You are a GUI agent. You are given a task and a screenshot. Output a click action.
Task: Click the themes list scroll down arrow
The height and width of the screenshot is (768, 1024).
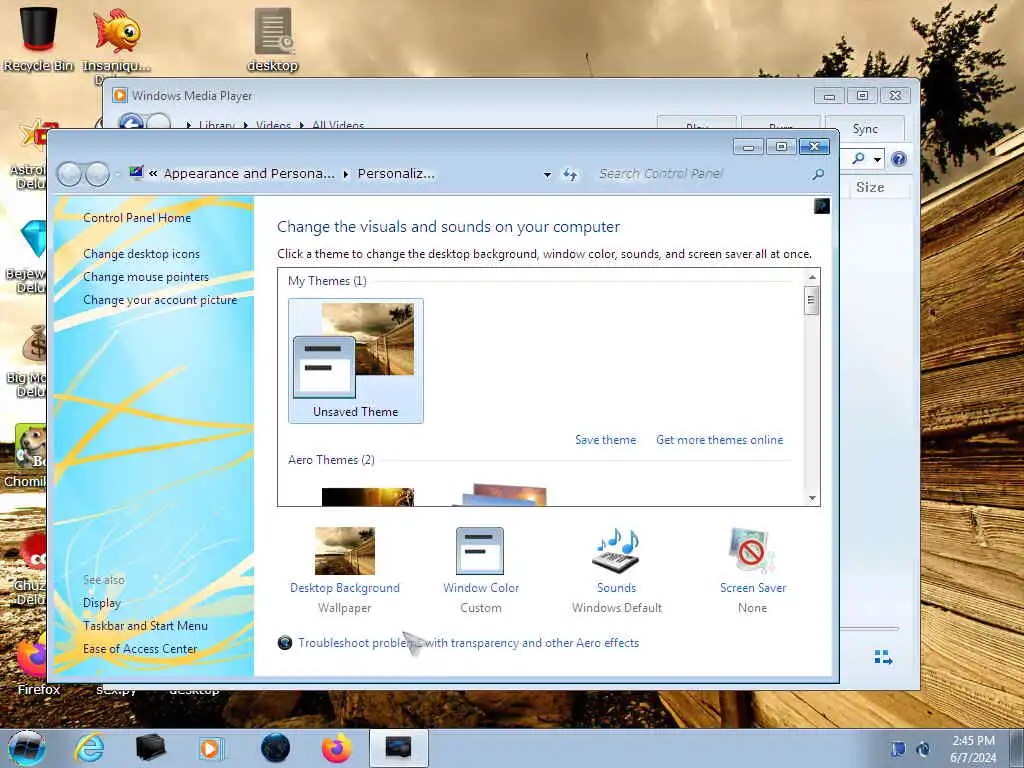pyautogui.click(x=812, y=498)
